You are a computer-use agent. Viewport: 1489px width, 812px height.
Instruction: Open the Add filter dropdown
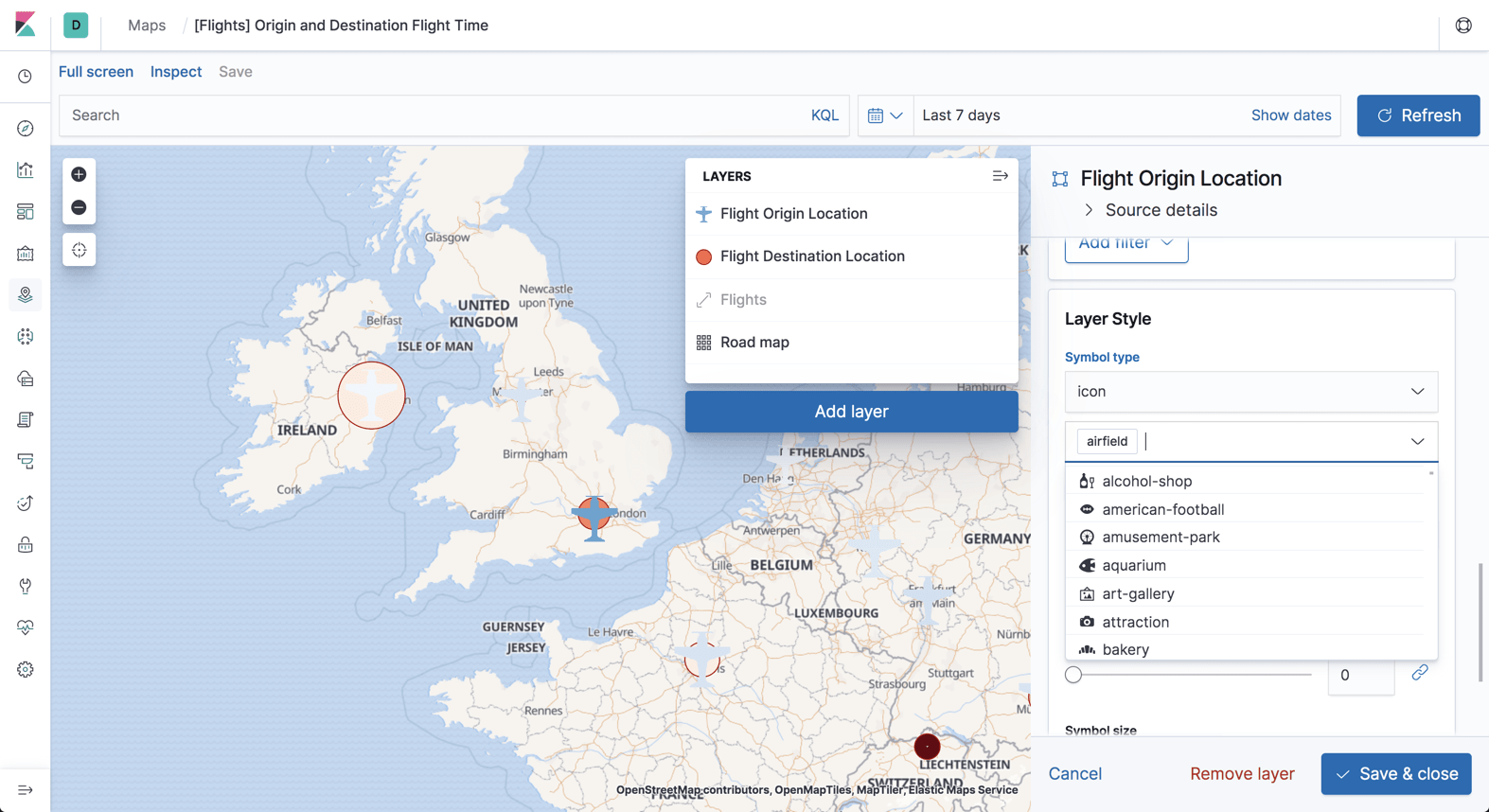pos(1126,244)
